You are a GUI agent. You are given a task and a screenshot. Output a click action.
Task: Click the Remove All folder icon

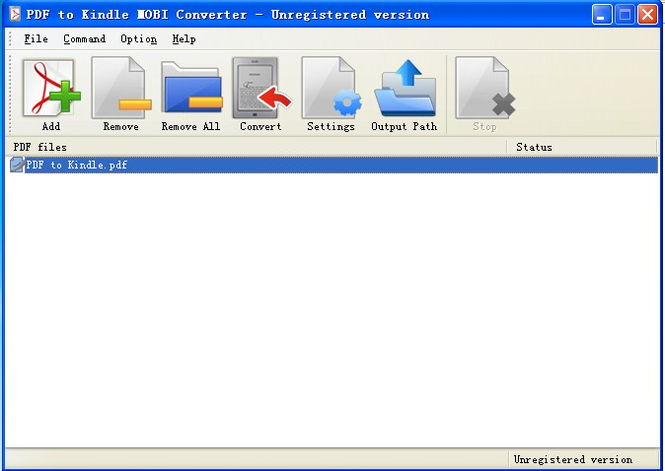tap(191, 88)
